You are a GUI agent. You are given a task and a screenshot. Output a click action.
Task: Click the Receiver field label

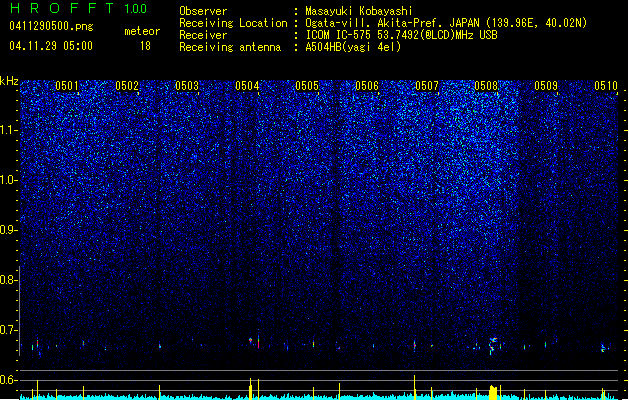click(x=203, y=35)
